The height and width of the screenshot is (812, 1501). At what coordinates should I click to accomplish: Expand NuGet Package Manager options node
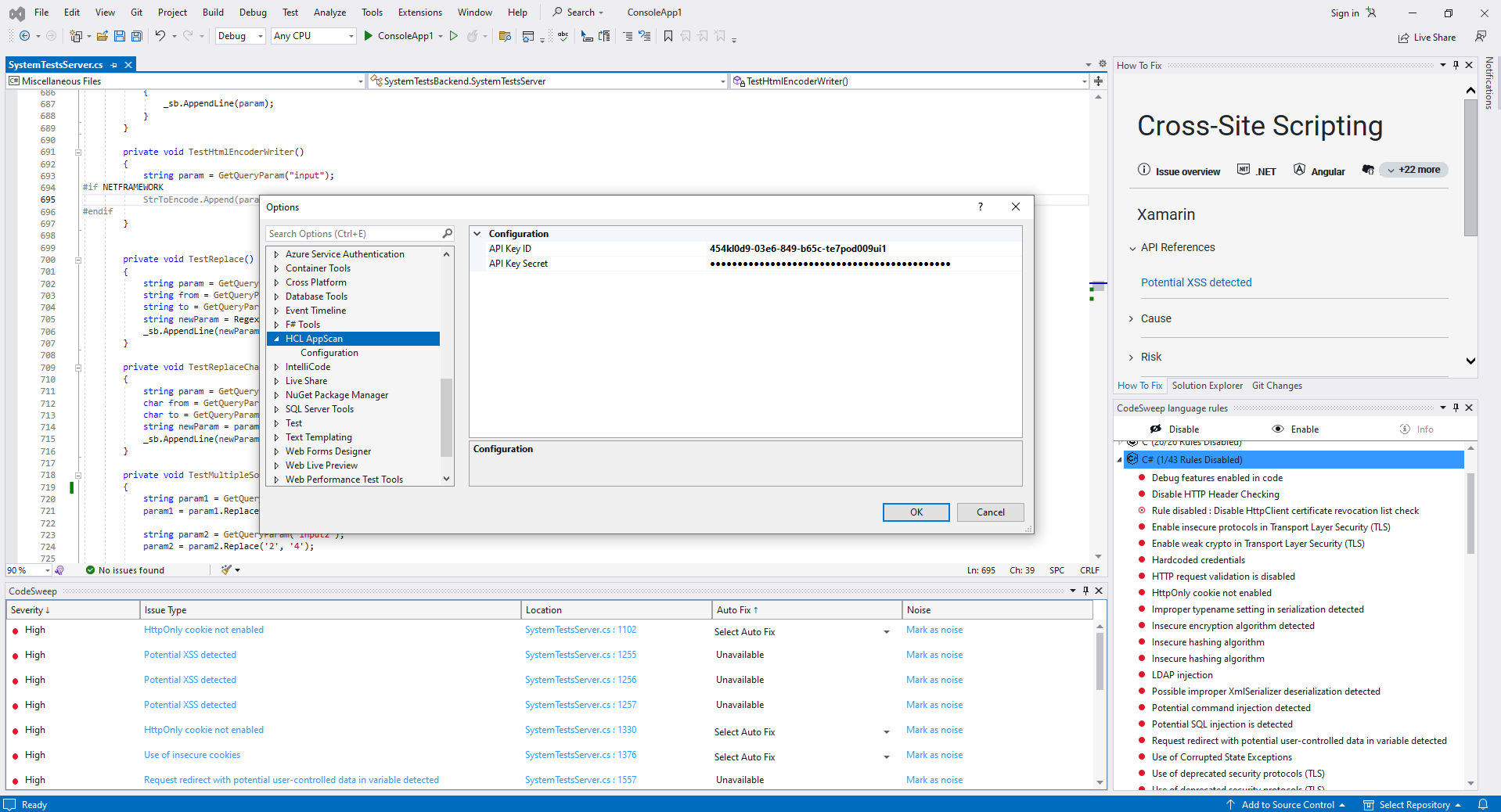(276, 395)
